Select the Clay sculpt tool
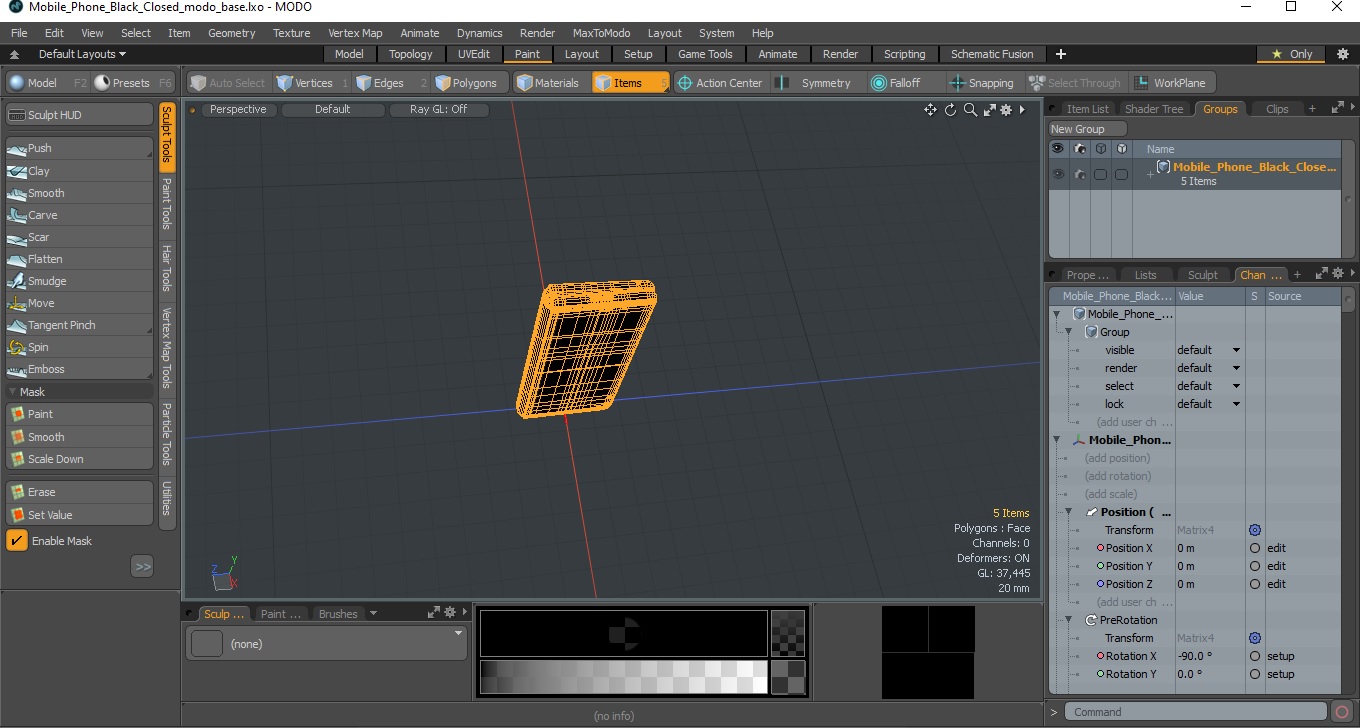Image resolution: width=1360 pixels, height=728 pixels. coord(79,171)
